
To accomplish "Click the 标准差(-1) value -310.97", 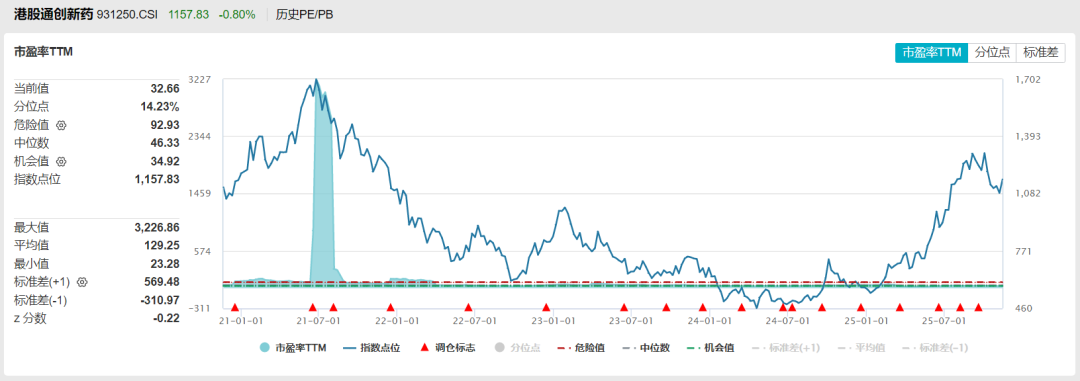I will click(x=161, y=300).
